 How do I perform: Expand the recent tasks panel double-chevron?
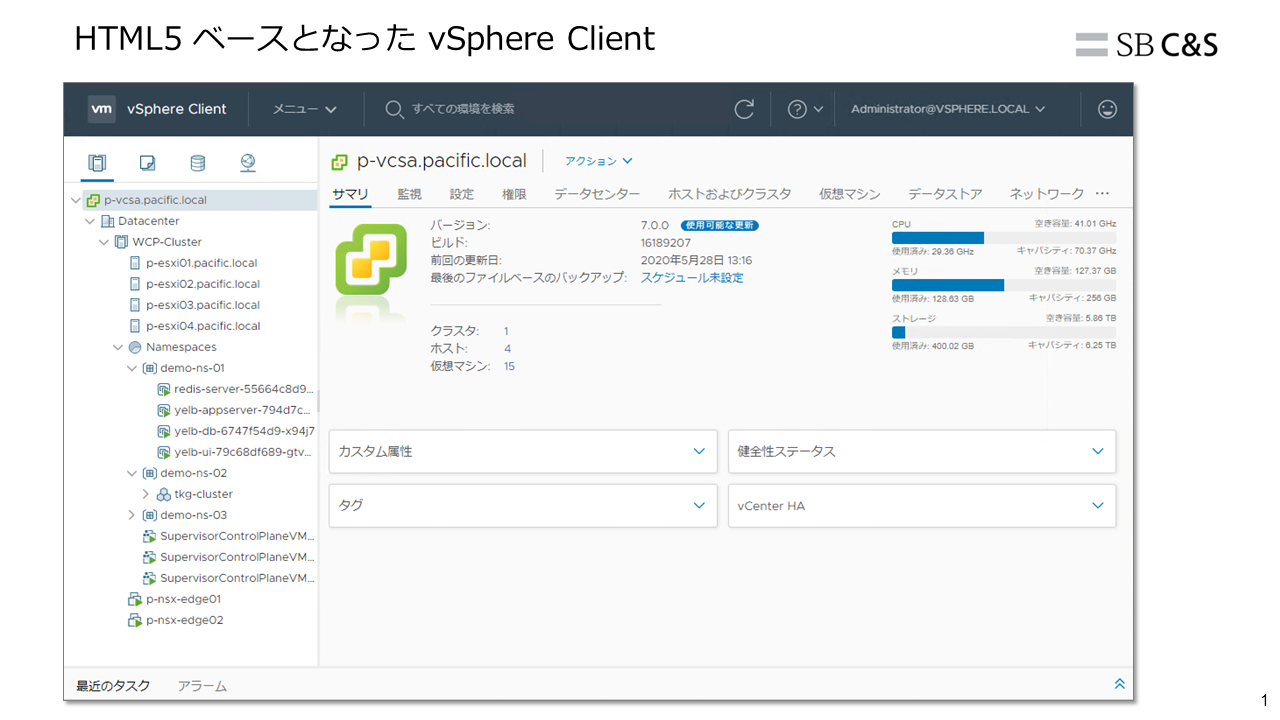pyautogui.click(x=1119, y=684)
